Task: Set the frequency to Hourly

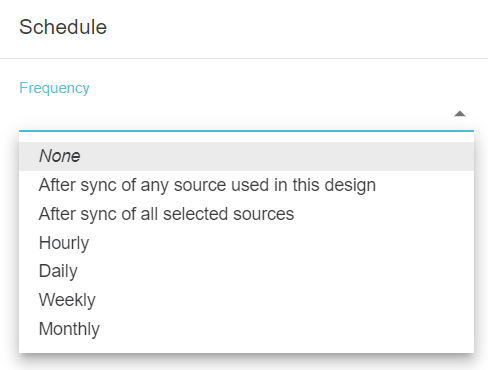Action: pos(246,243)
